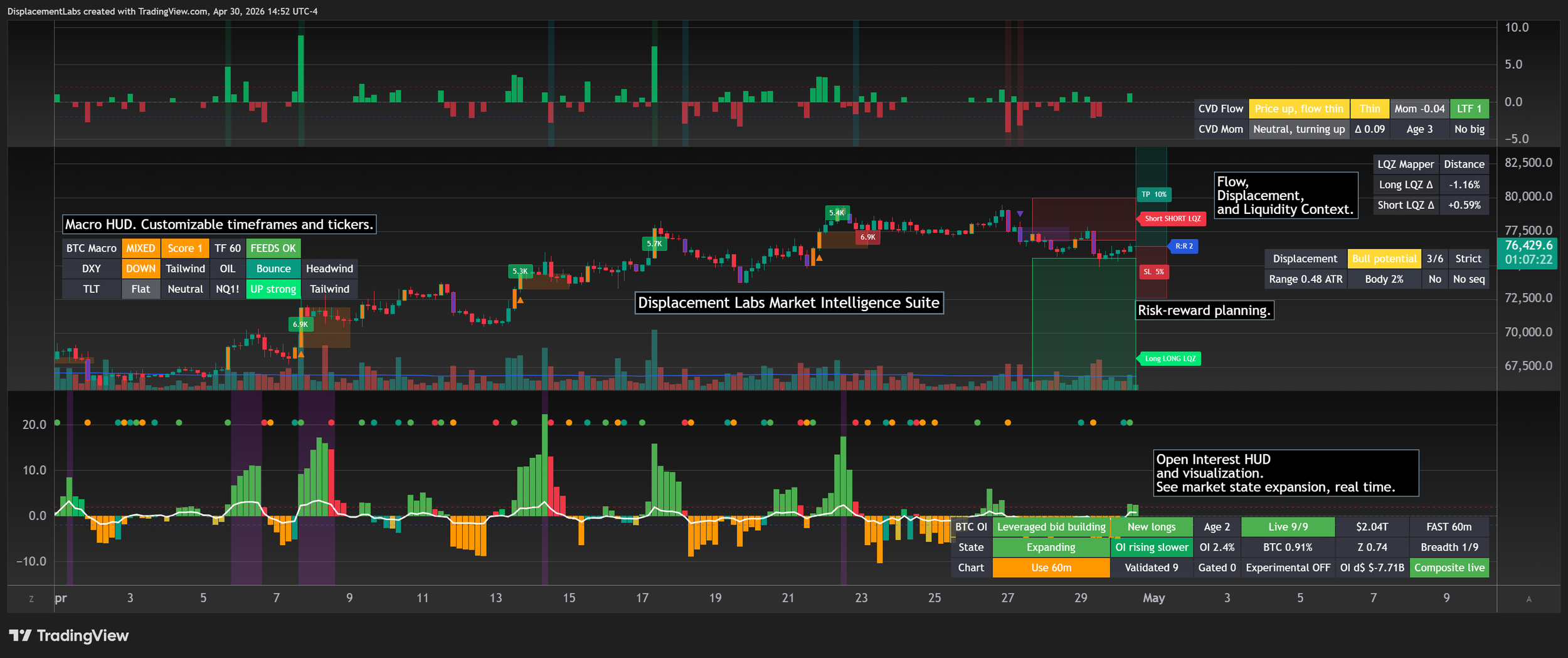Click the 'Range 0.48 ATR' cell
The image size is (1568, 658).
(x=1306, y=279)
